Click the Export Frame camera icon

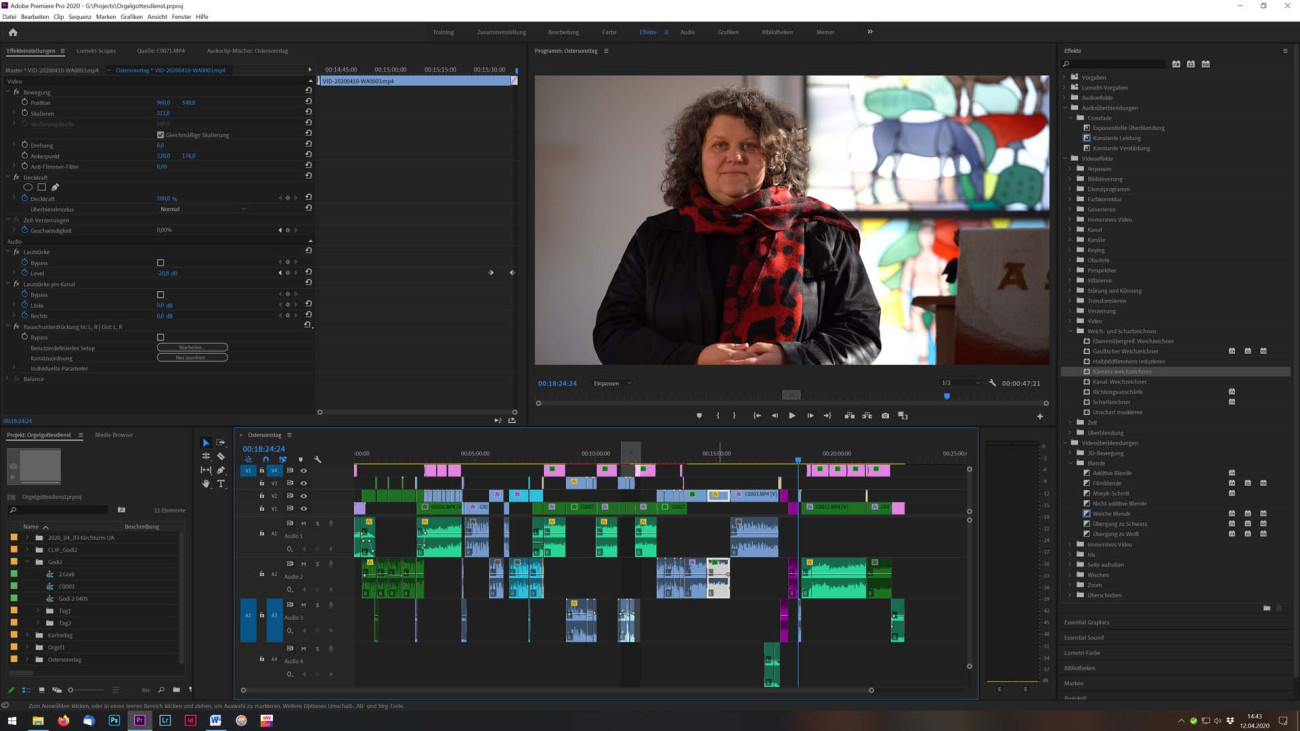885,416
